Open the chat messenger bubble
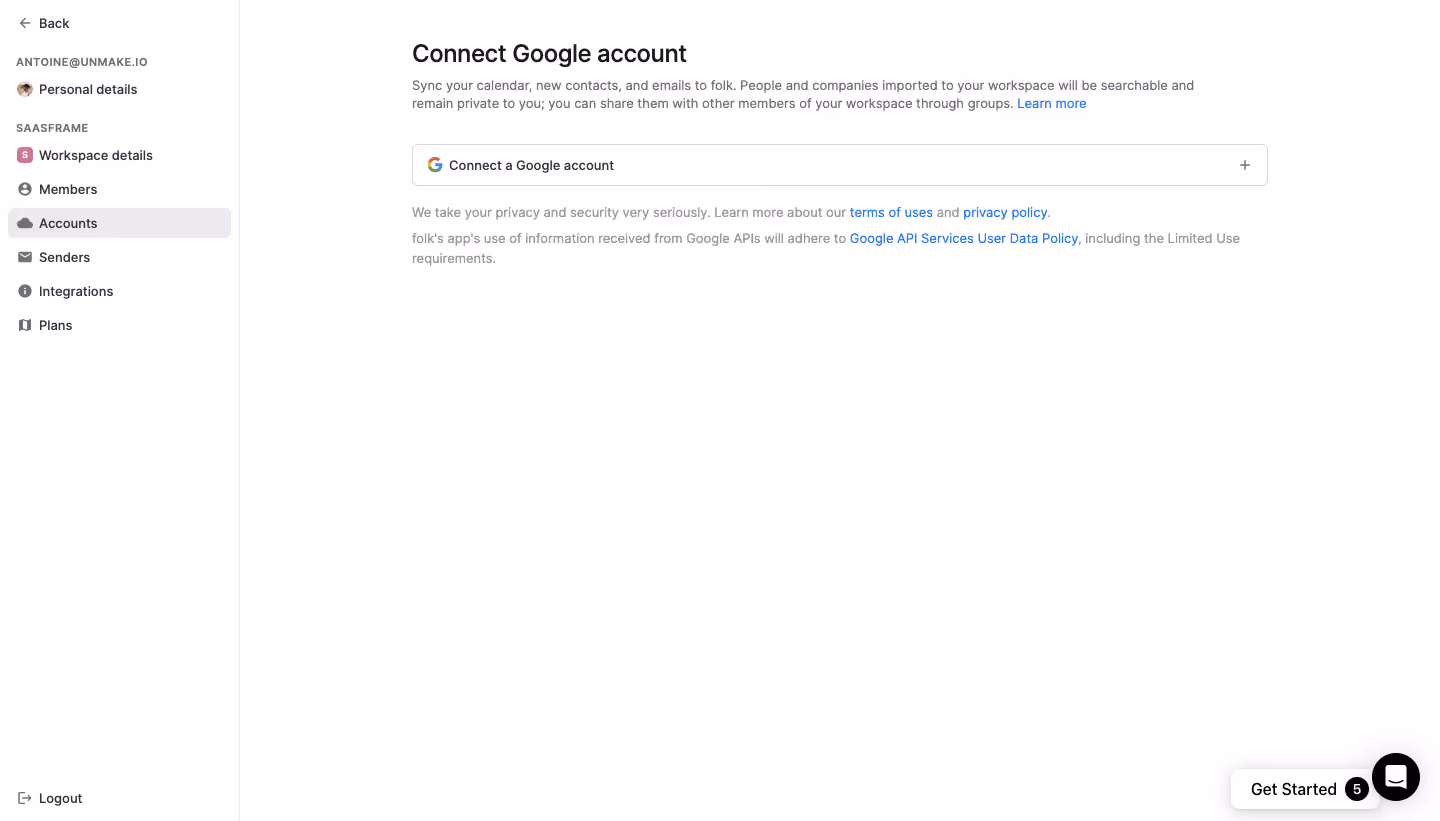The height and width of the screenshot is (821, 1440). pos(1396,777)
